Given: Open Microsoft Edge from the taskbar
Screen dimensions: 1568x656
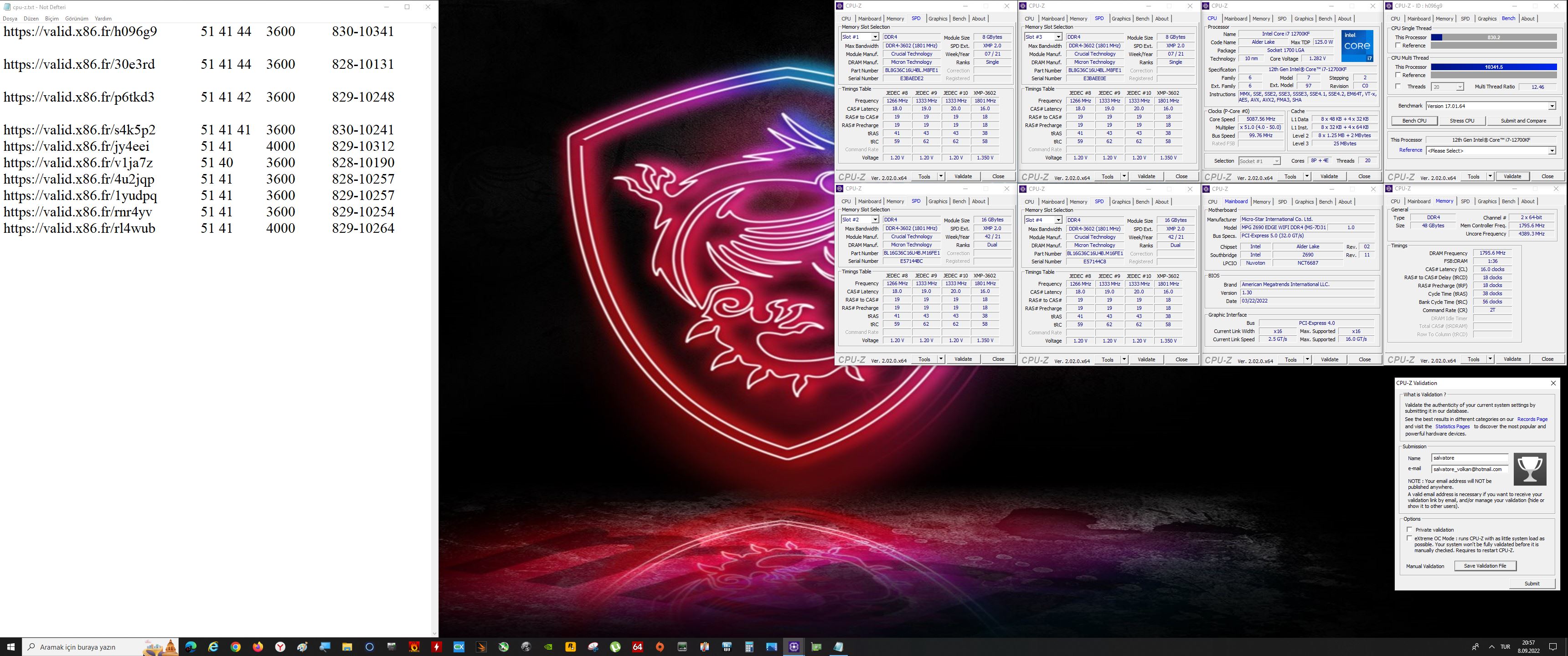Looking at the screenshot, I should pyautogui.click(x=191, y=647).
